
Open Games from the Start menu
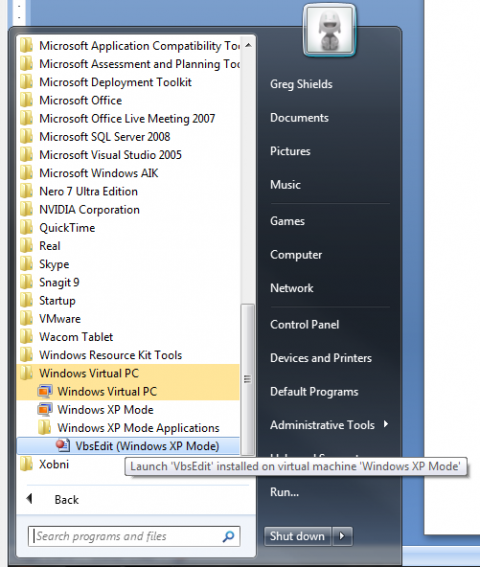(x=288, y=221)
